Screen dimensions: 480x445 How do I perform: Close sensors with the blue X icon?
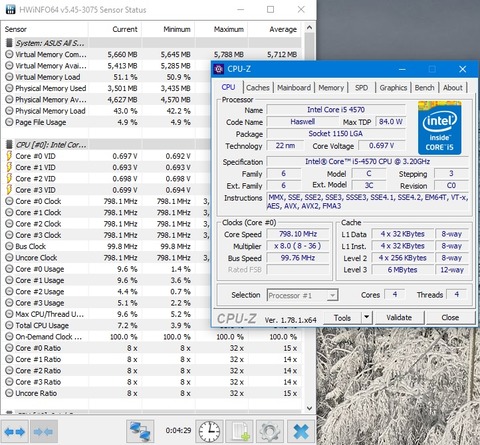click(301, 432)
